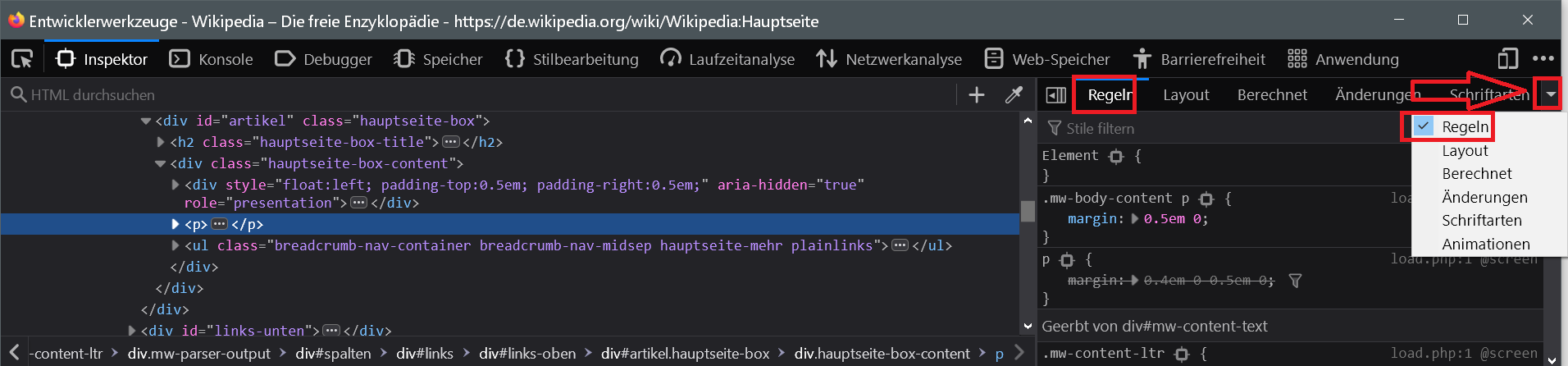Image resolution: width=1568 pixels, height=366 pixels.
Task: Highlight elements matching .mw-body-content p
Action: point(1206,199)
